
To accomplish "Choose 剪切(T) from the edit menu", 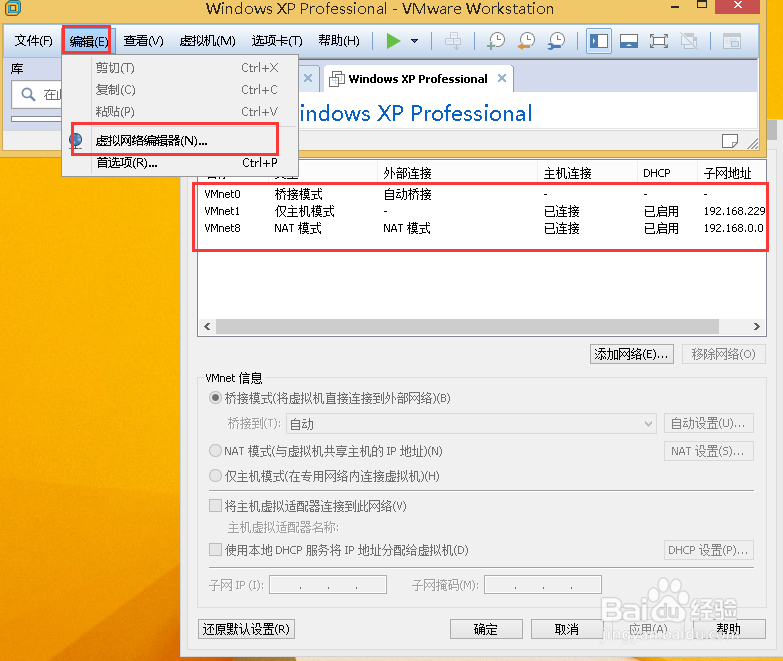I will pos(181,67).
